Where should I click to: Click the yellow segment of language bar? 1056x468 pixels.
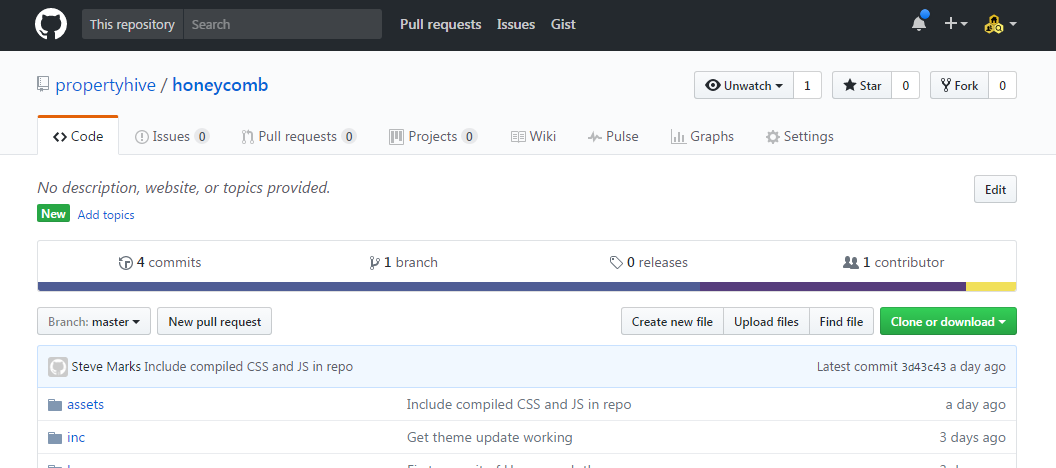point(991,287)
